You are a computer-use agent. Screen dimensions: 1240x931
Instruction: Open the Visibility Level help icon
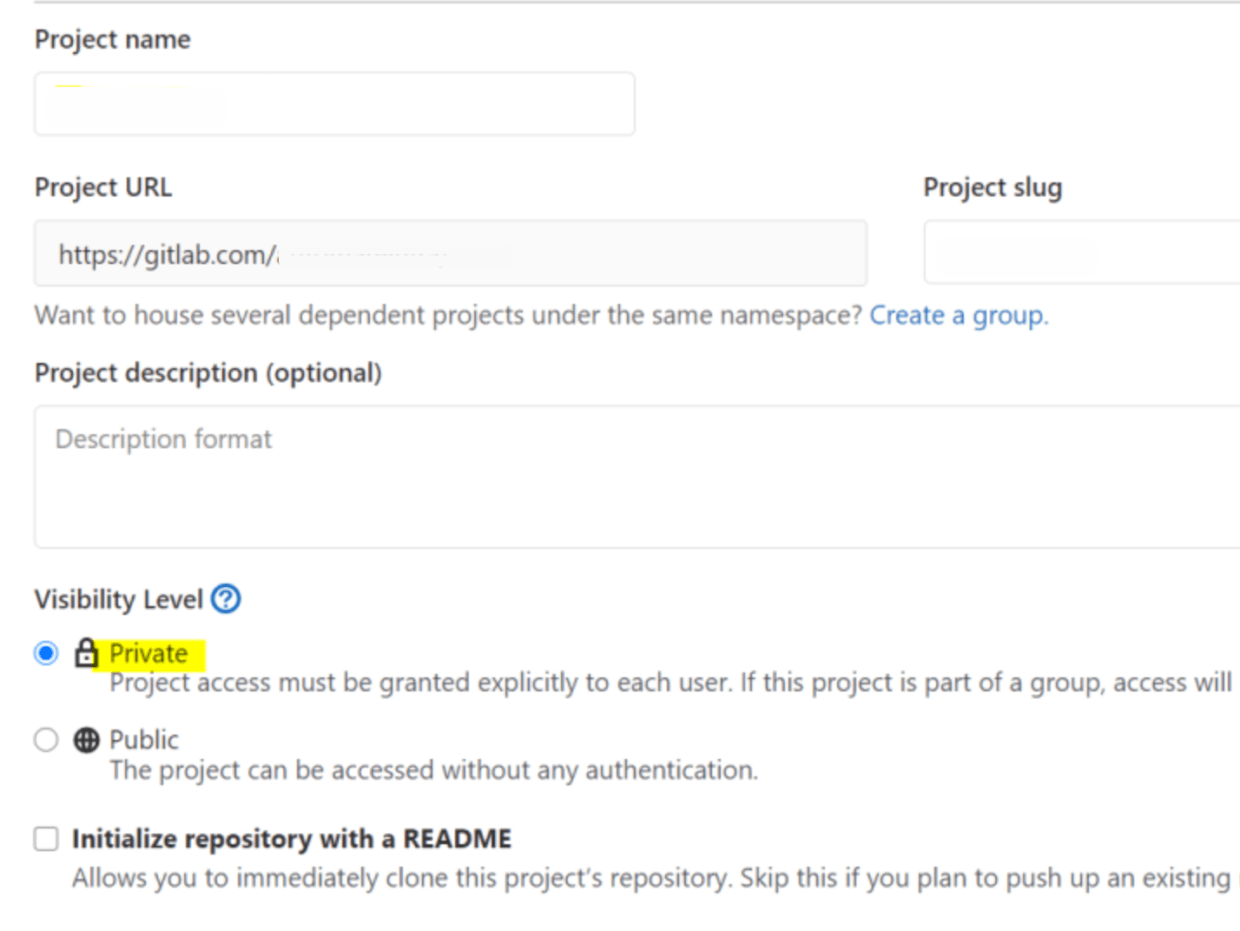227,599
